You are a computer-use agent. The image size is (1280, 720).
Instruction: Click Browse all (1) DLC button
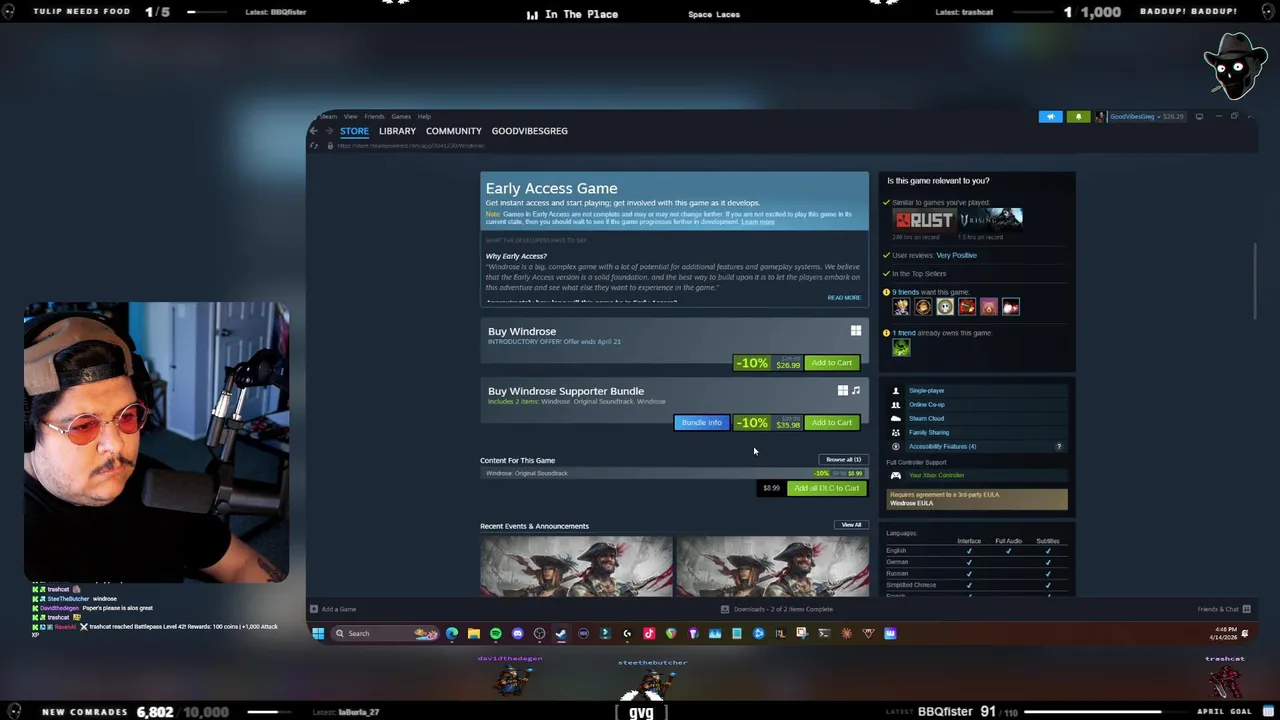click(843, 460)
